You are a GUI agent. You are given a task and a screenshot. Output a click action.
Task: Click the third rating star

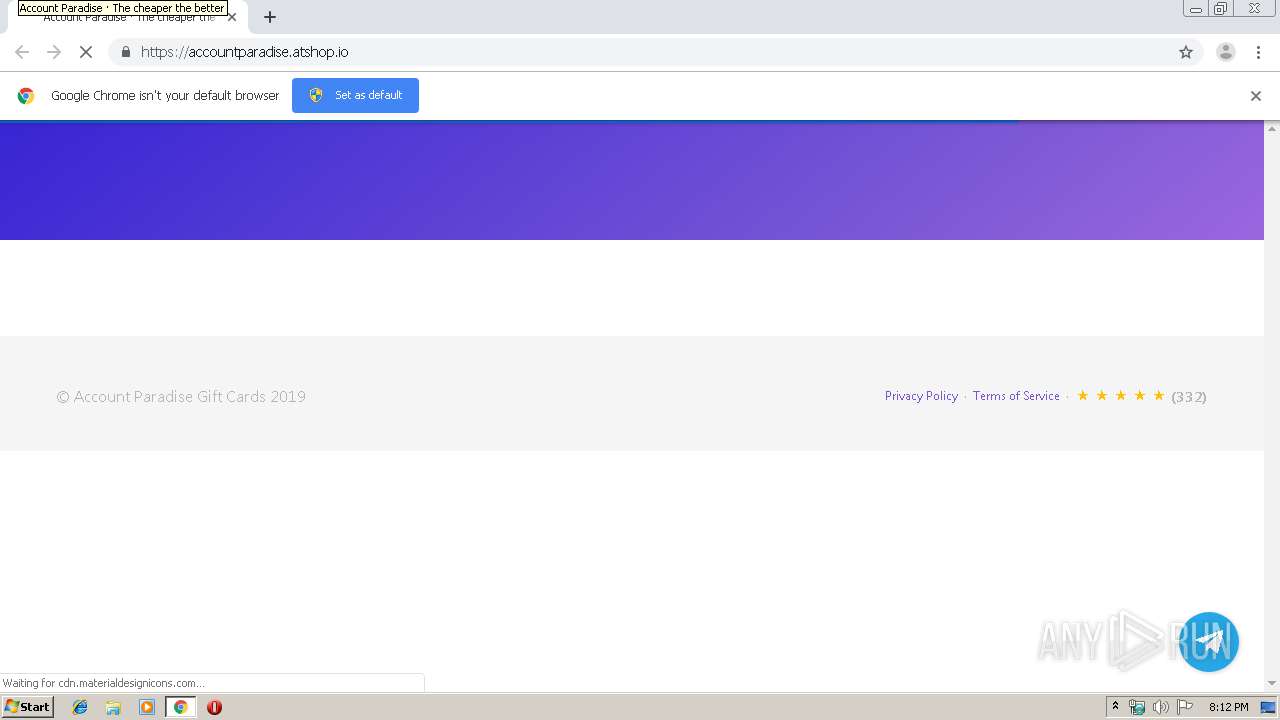(1120, 396)
